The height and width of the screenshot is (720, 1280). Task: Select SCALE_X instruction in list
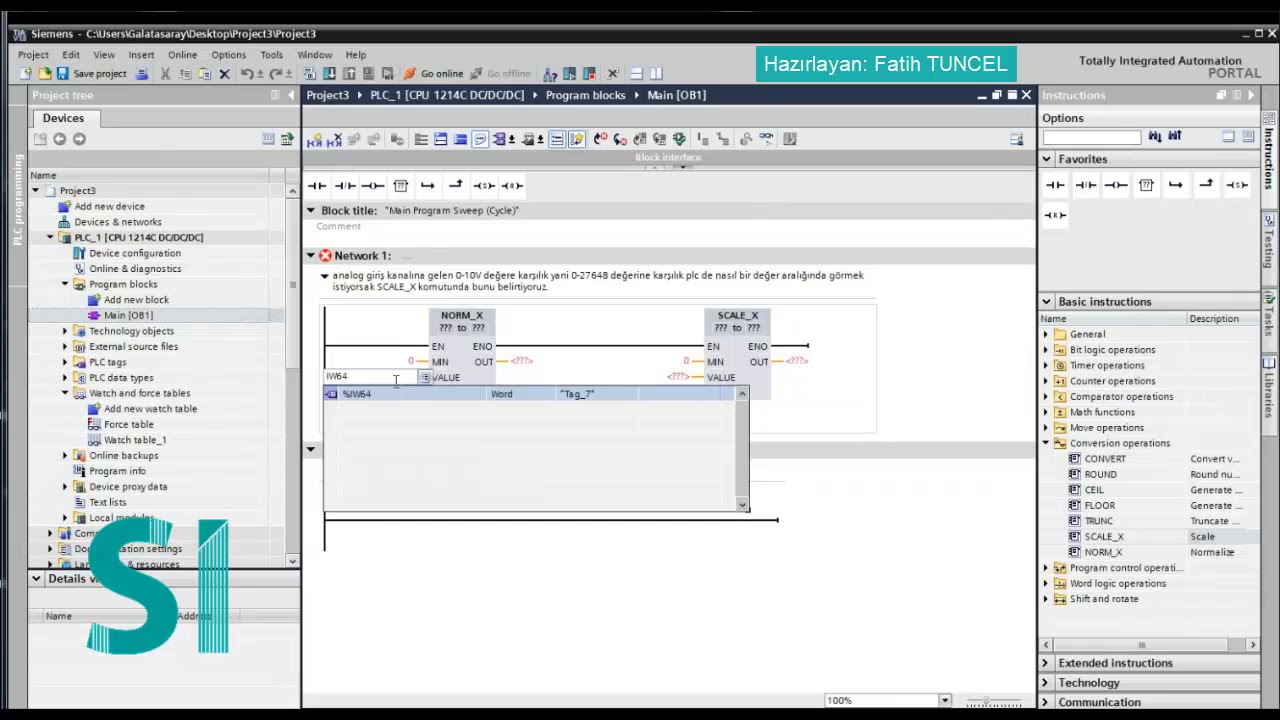[x=1104, y=537]
